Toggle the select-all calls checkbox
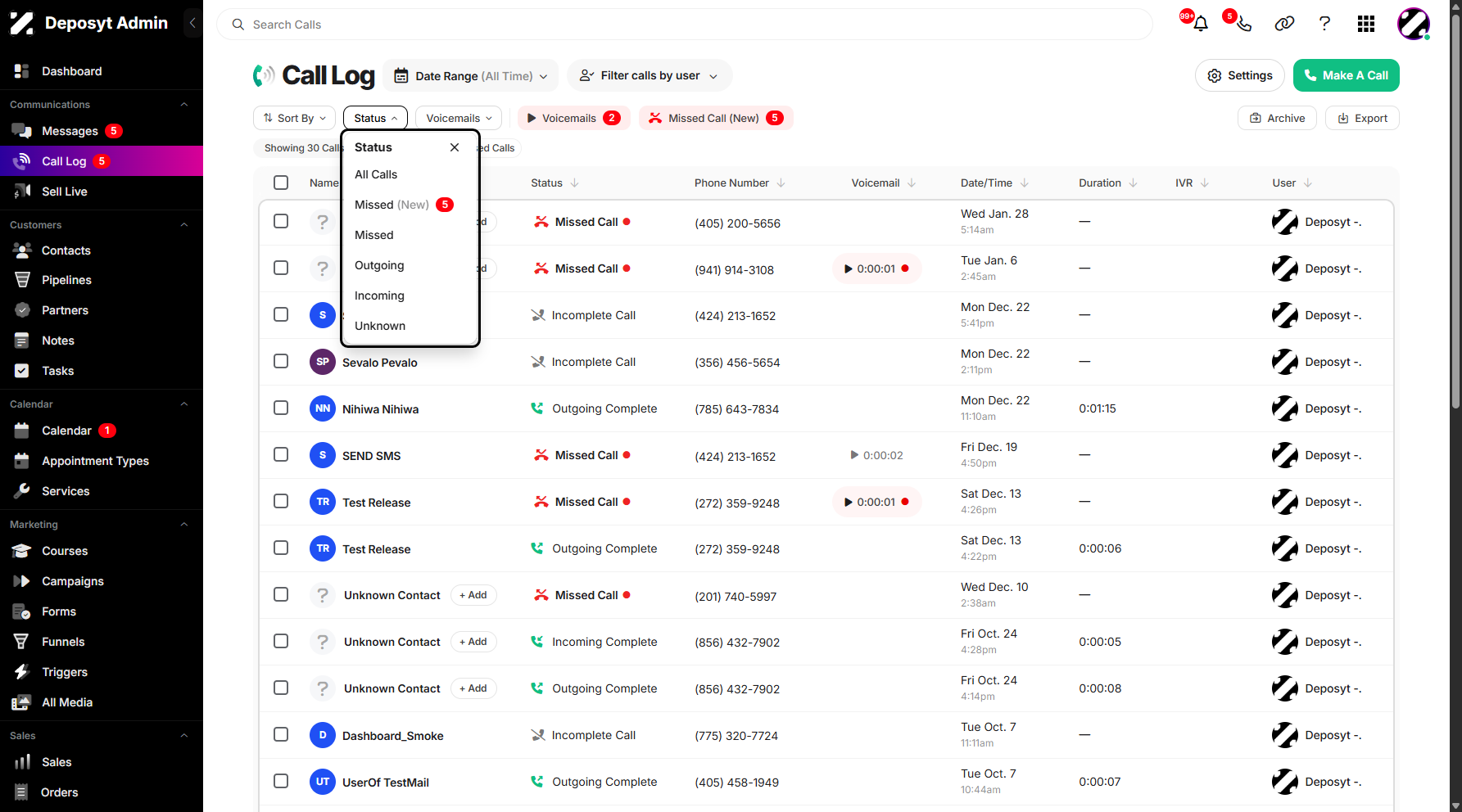Screen dimensions: 1462x812 [281, 183]
